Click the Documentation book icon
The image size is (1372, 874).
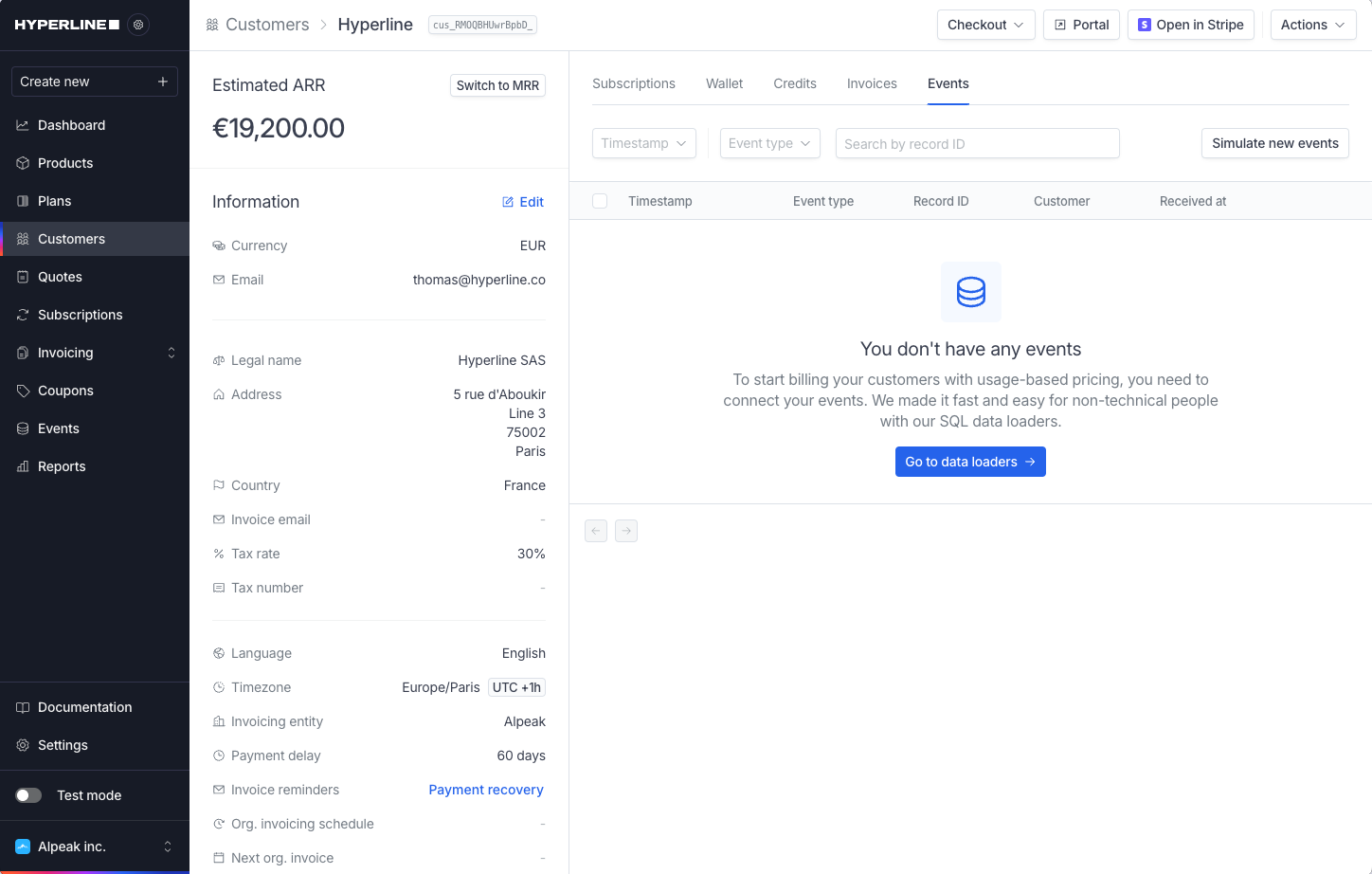tap(23, 707)
